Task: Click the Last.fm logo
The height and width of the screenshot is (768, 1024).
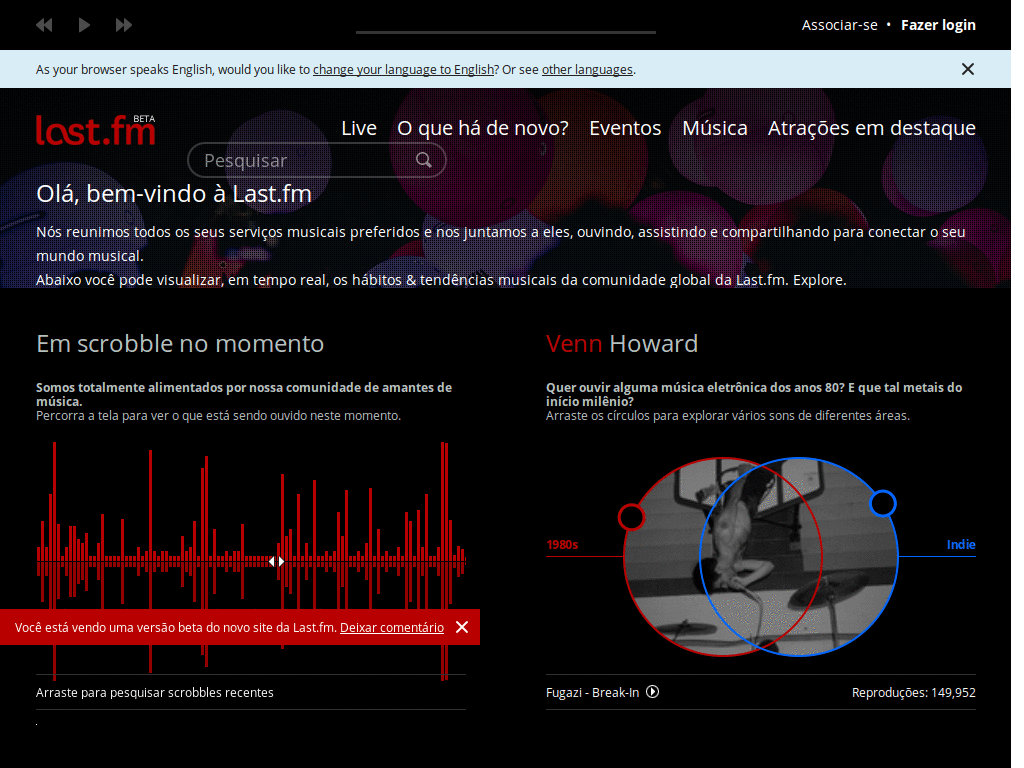Action: (96, 129)
